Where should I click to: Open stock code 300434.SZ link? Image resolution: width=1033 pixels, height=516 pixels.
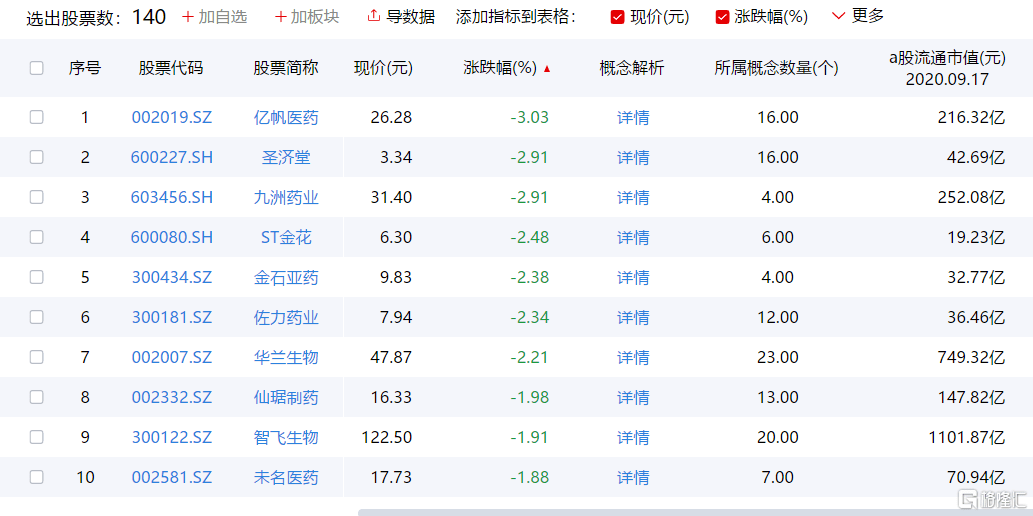pyautogui.click(x=172, y=277)
